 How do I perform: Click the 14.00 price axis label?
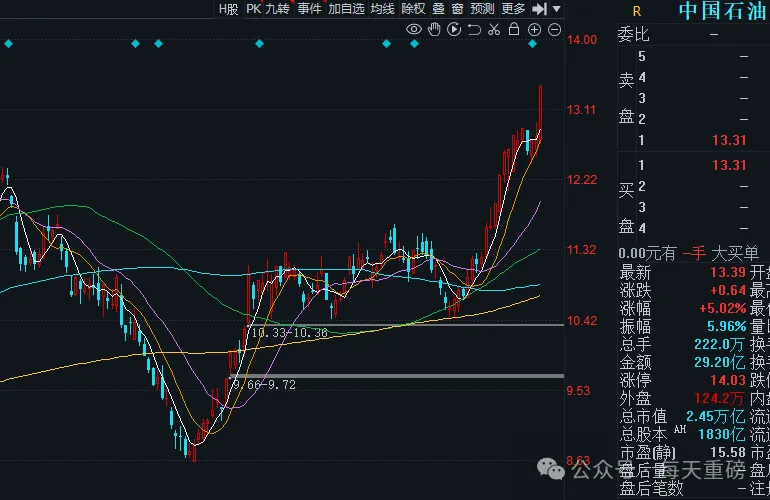click(x=582, y=40)
